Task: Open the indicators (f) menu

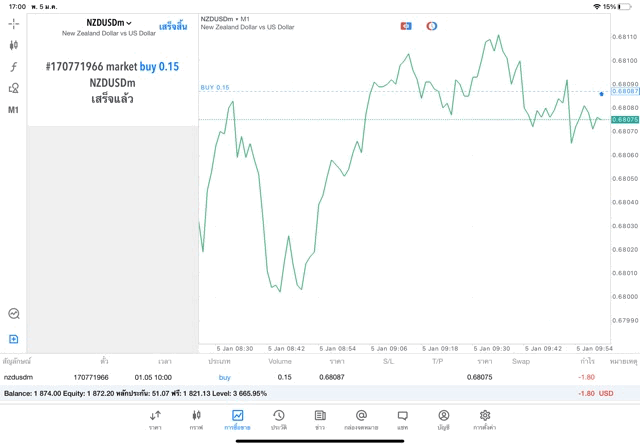Action: [13, 67]
